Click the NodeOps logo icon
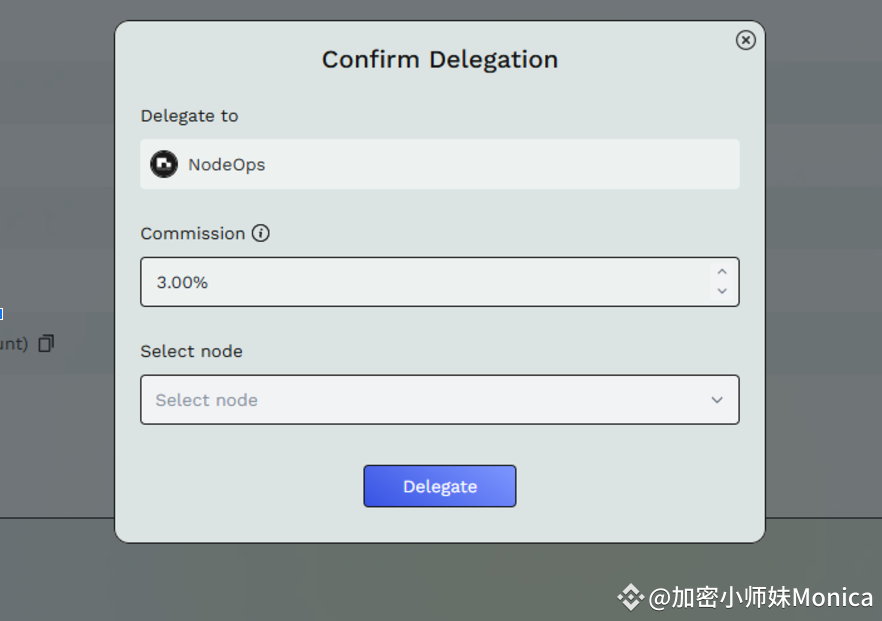This screenshot has height=621, width=882. click(164, 164)
